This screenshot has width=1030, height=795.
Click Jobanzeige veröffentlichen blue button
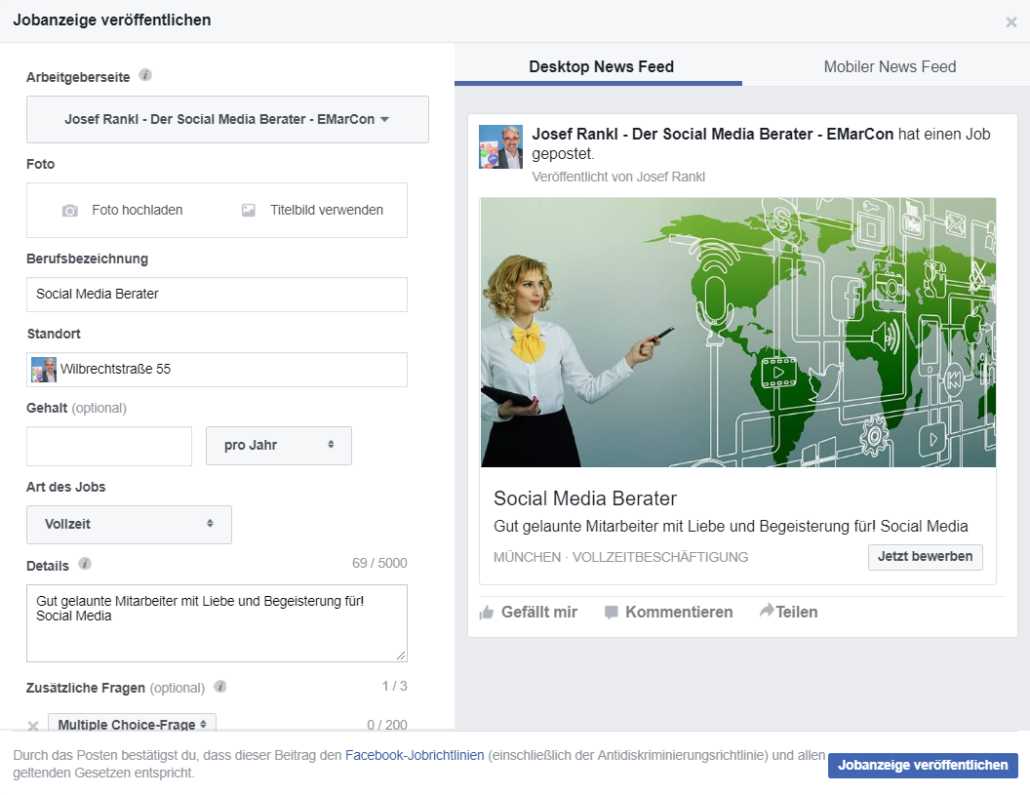922,765
